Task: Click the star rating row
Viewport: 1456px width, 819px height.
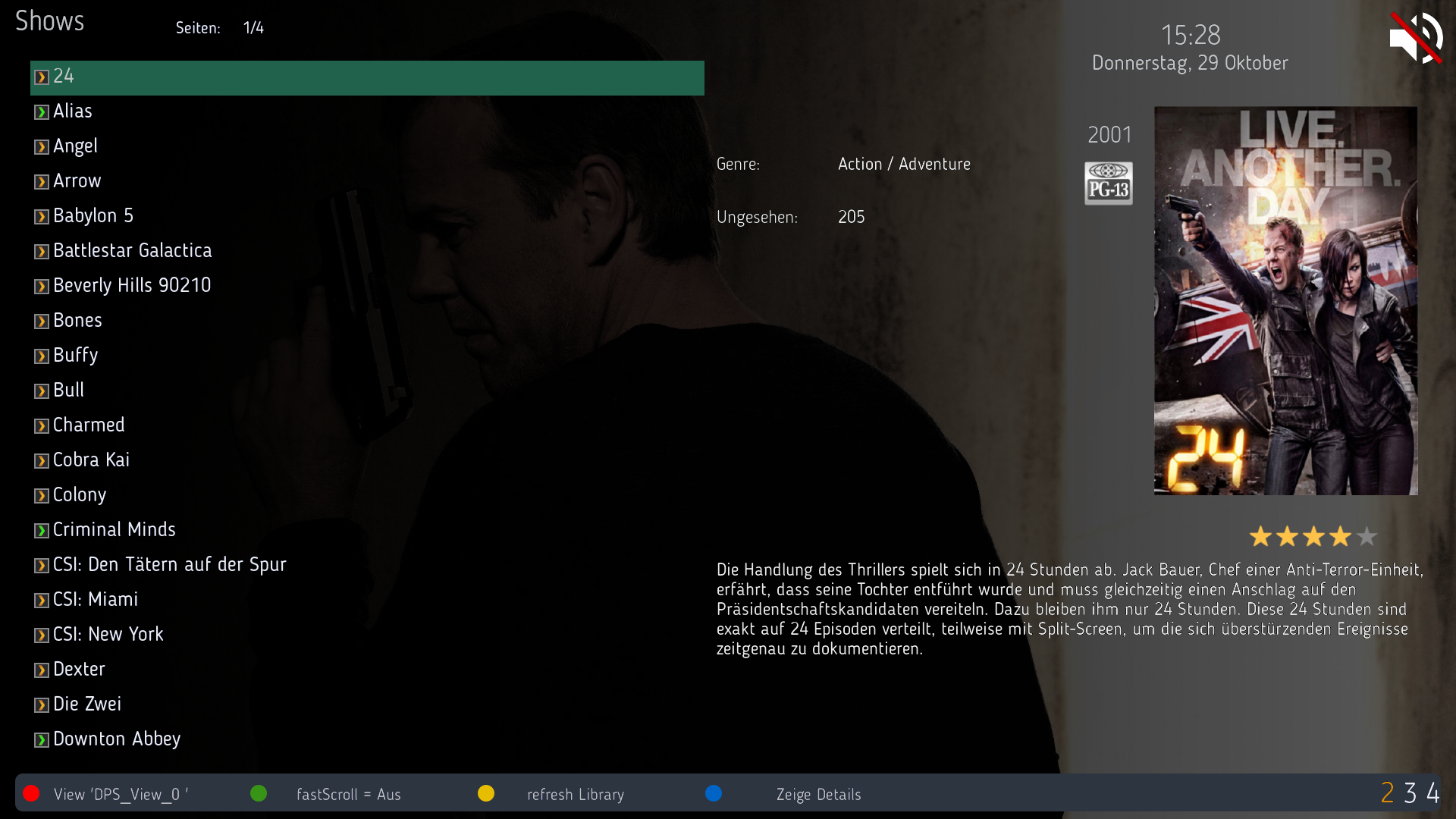Action: click(1313, 537)
